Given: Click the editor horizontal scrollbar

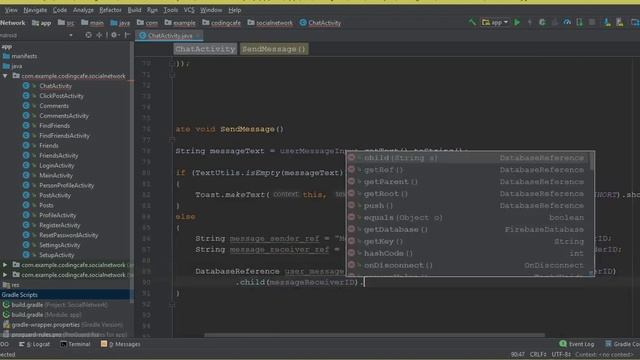Looking at the screenshot, I should click(x=374, y=336).
